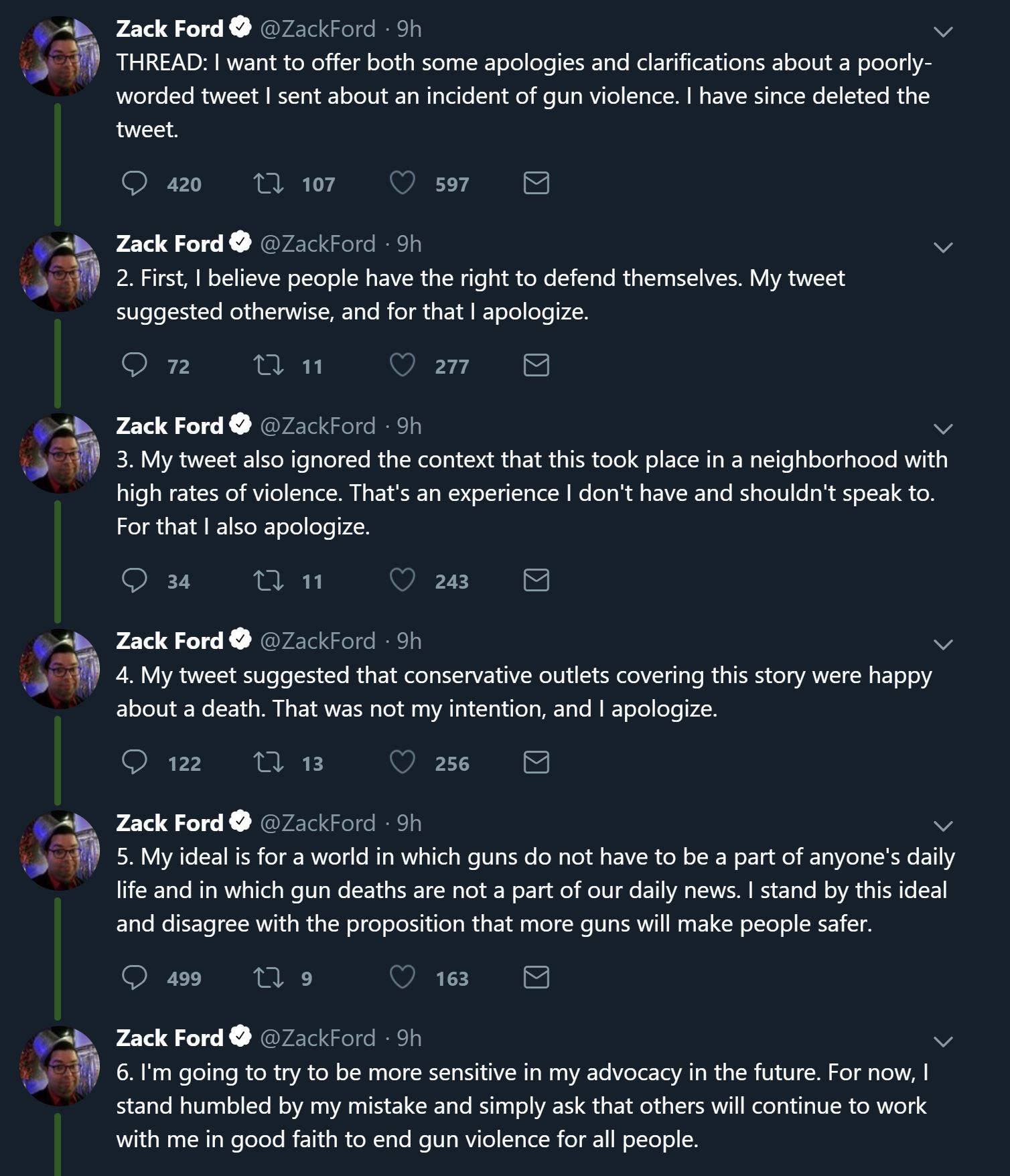Retweet tweet 3 about neighborhood violence

pos(269,580)
